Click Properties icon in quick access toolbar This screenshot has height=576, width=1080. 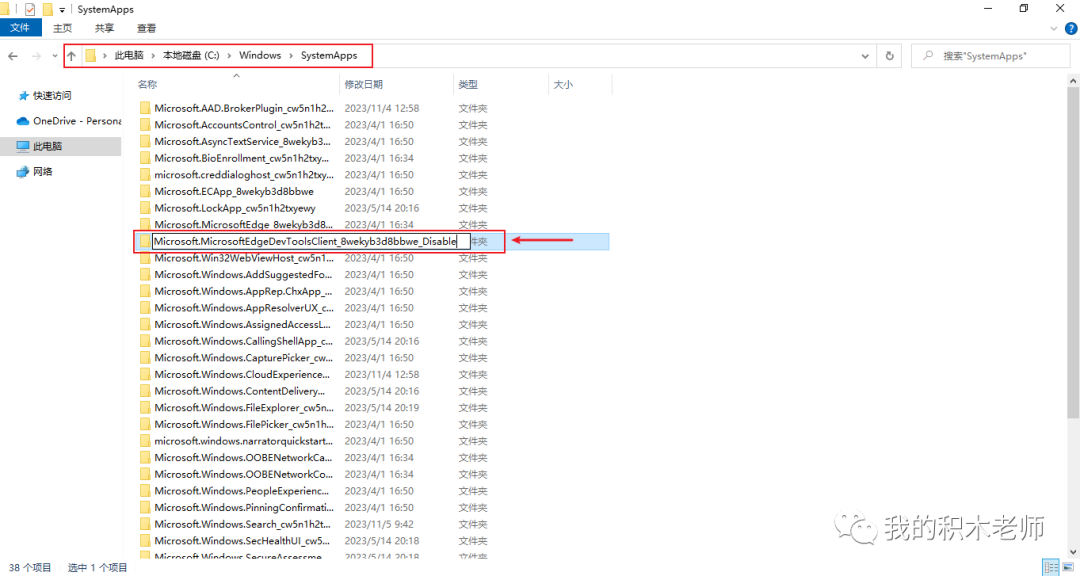click(29, 9)
